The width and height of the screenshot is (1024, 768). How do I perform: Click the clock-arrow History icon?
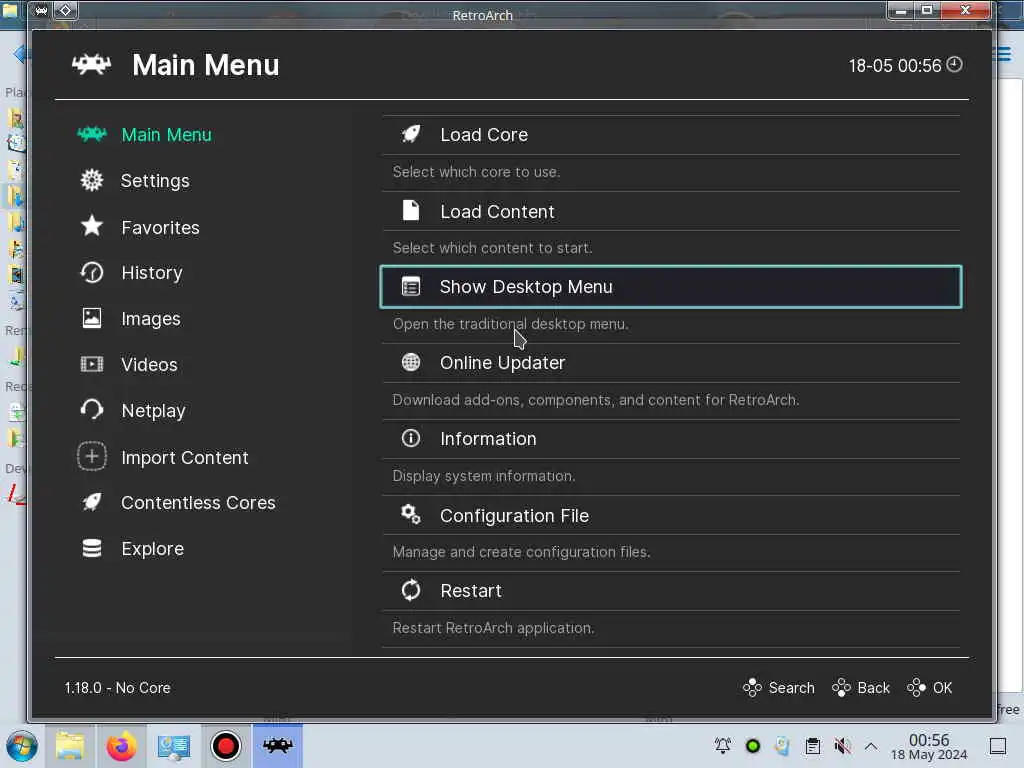[92, 272]
